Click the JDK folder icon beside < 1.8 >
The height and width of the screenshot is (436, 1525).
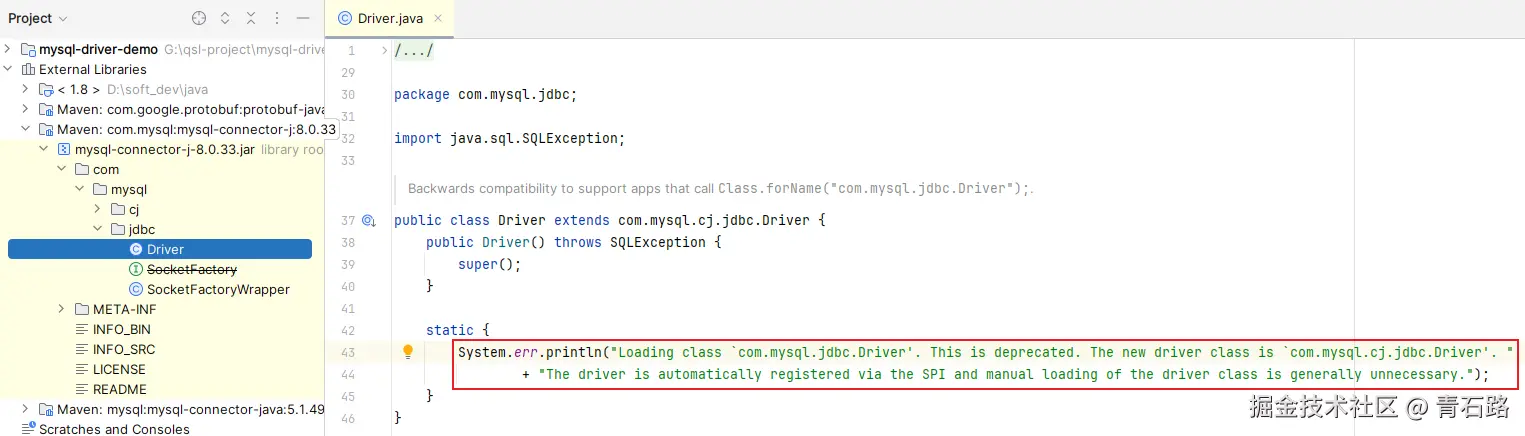[46, 89]
